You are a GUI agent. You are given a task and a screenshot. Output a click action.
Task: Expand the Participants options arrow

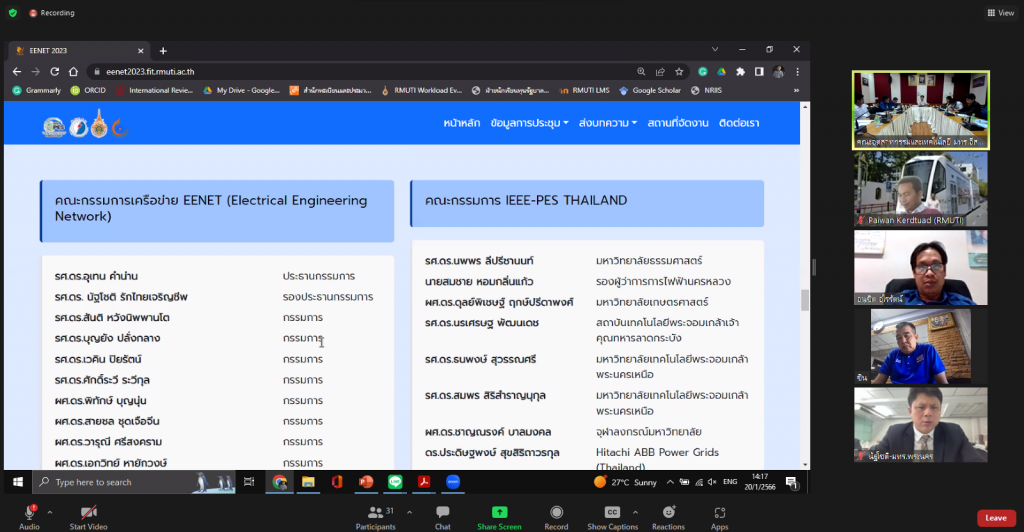[405, 509]
